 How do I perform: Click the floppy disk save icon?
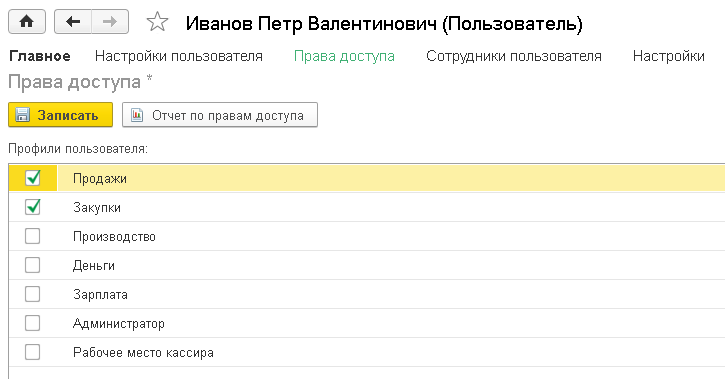[x=22, y=115]
